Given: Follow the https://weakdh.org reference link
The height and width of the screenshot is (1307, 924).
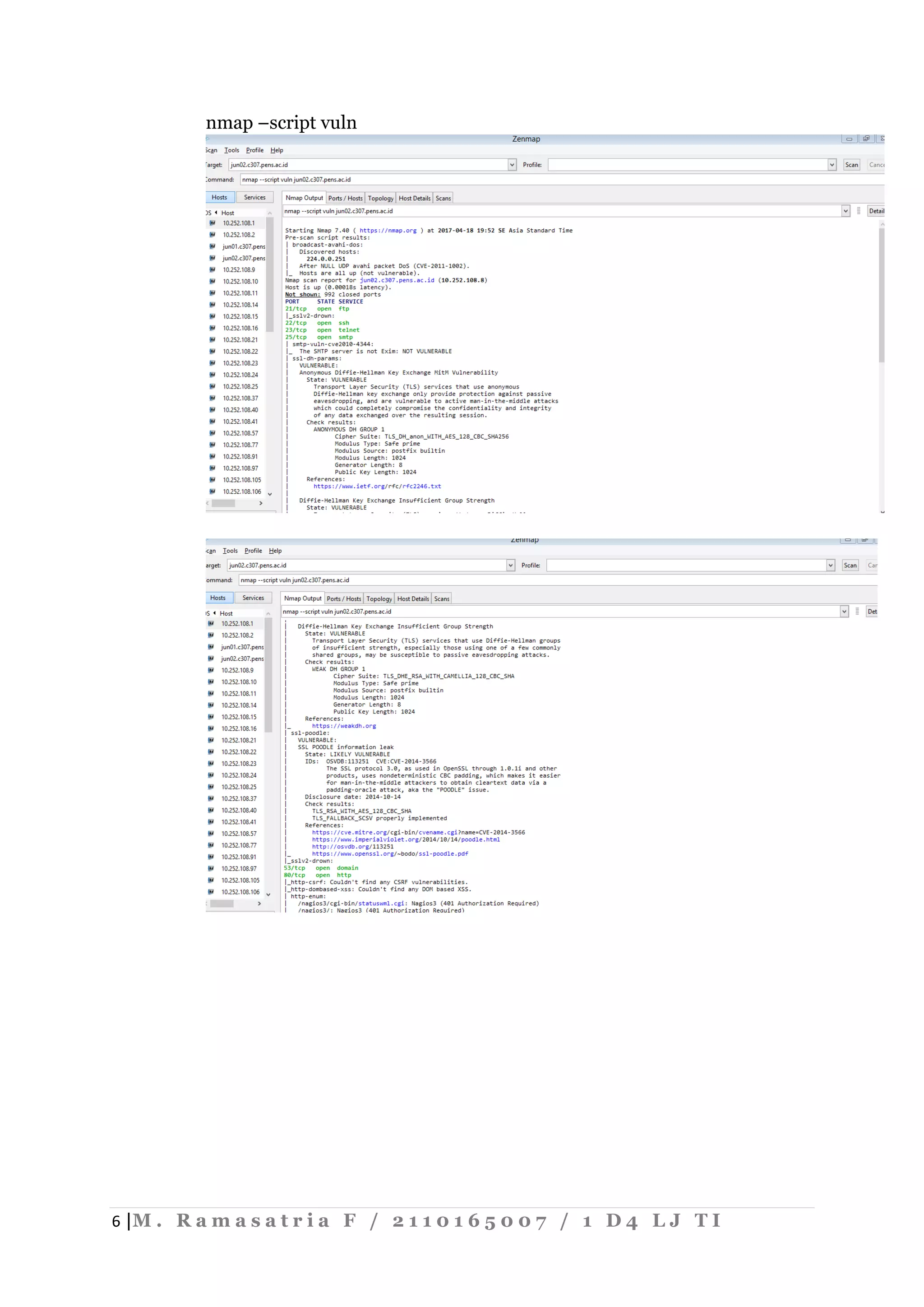Looking at the screenshot, I should [x=344, y=726].
